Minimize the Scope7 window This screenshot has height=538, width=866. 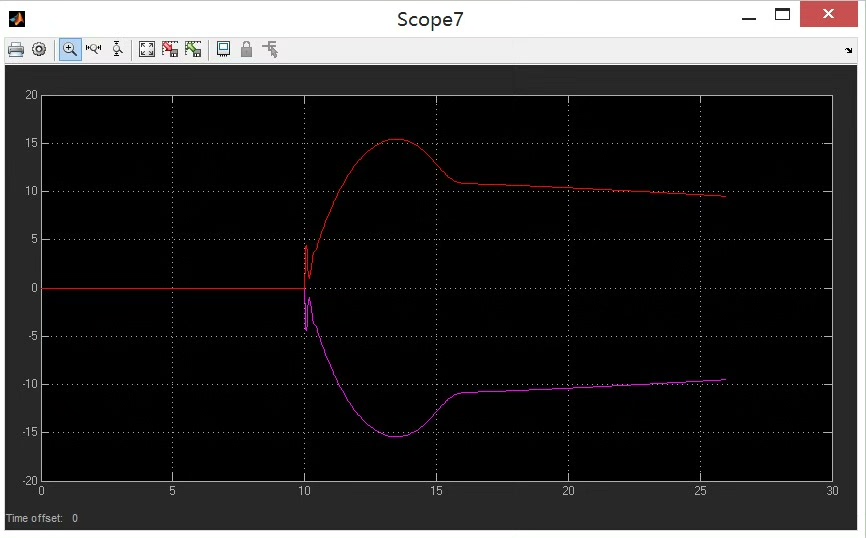(749, 19)
